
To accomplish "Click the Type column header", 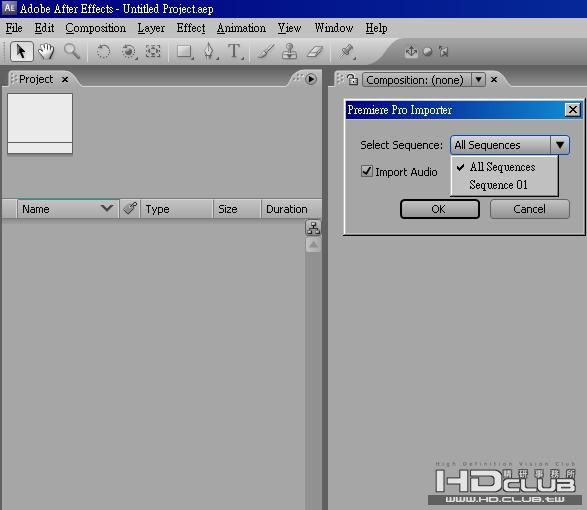I will pos(176,209).
